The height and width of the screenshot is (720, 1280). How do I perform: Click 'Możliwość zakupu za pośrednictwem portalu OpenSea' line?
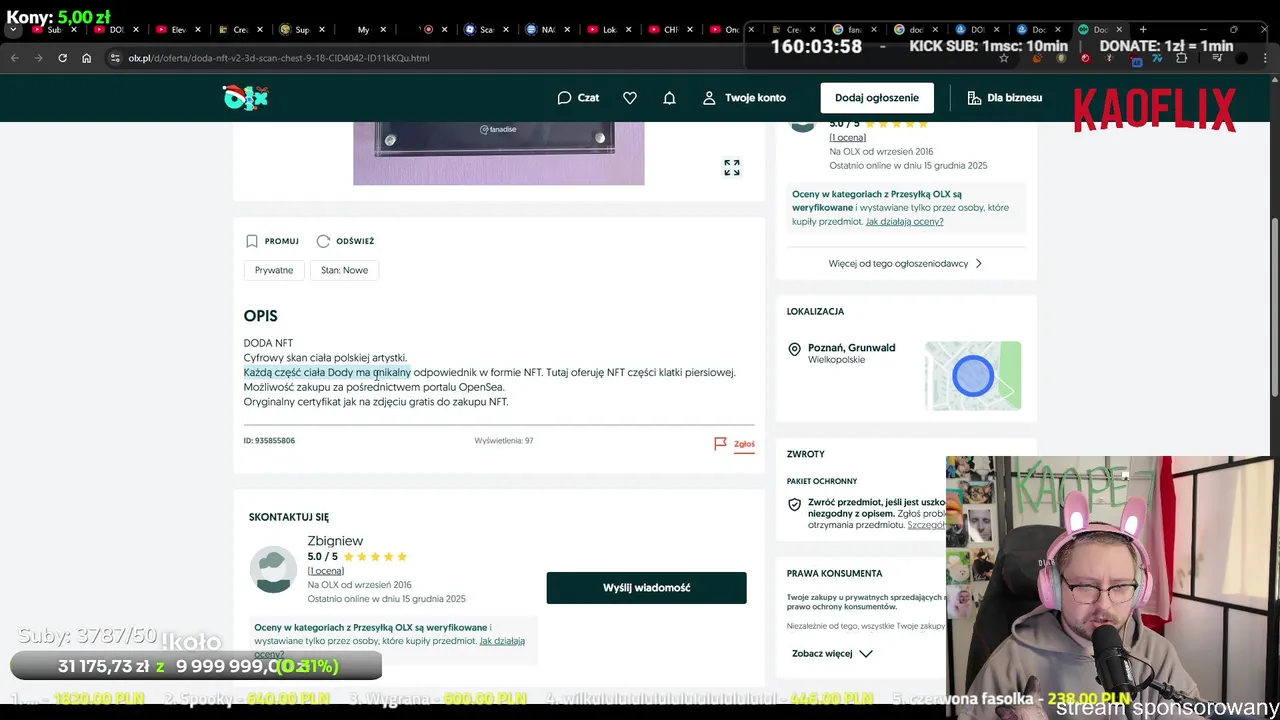click(x=374, y=387)
